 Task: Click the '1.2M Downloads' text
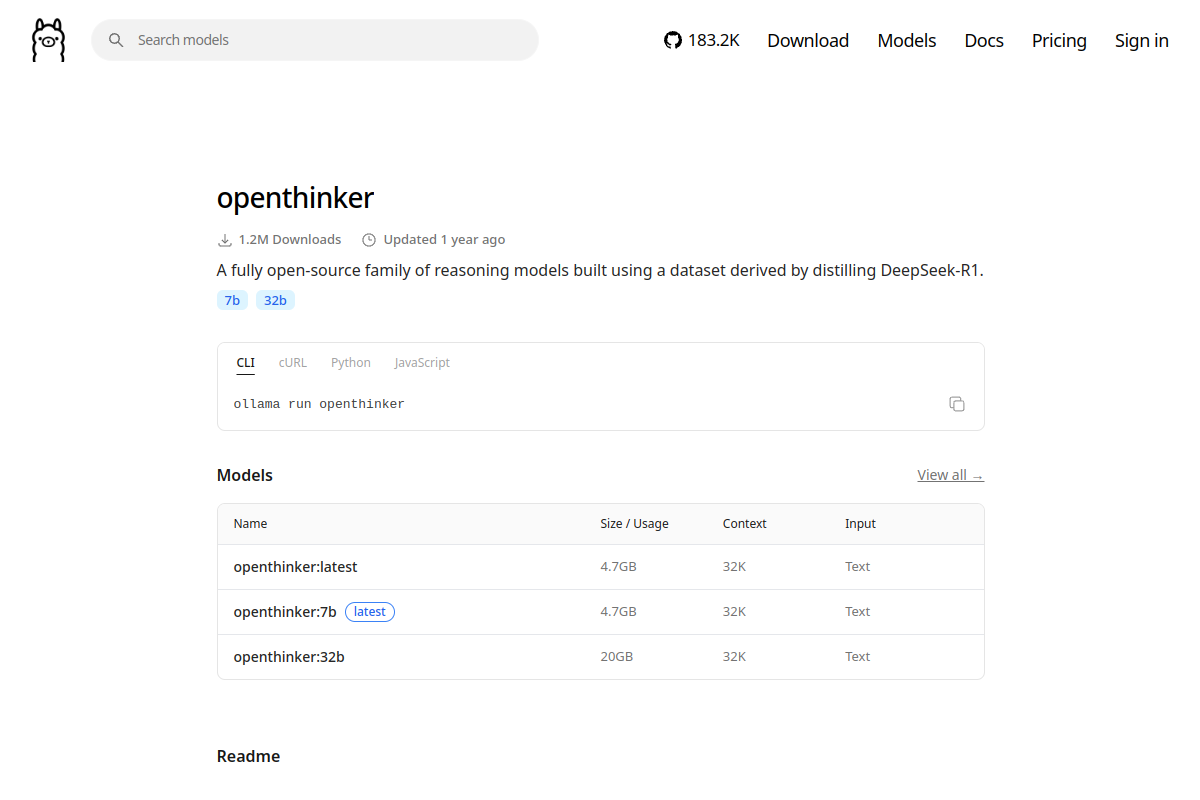pyautogui.click(x=290, y=240)
